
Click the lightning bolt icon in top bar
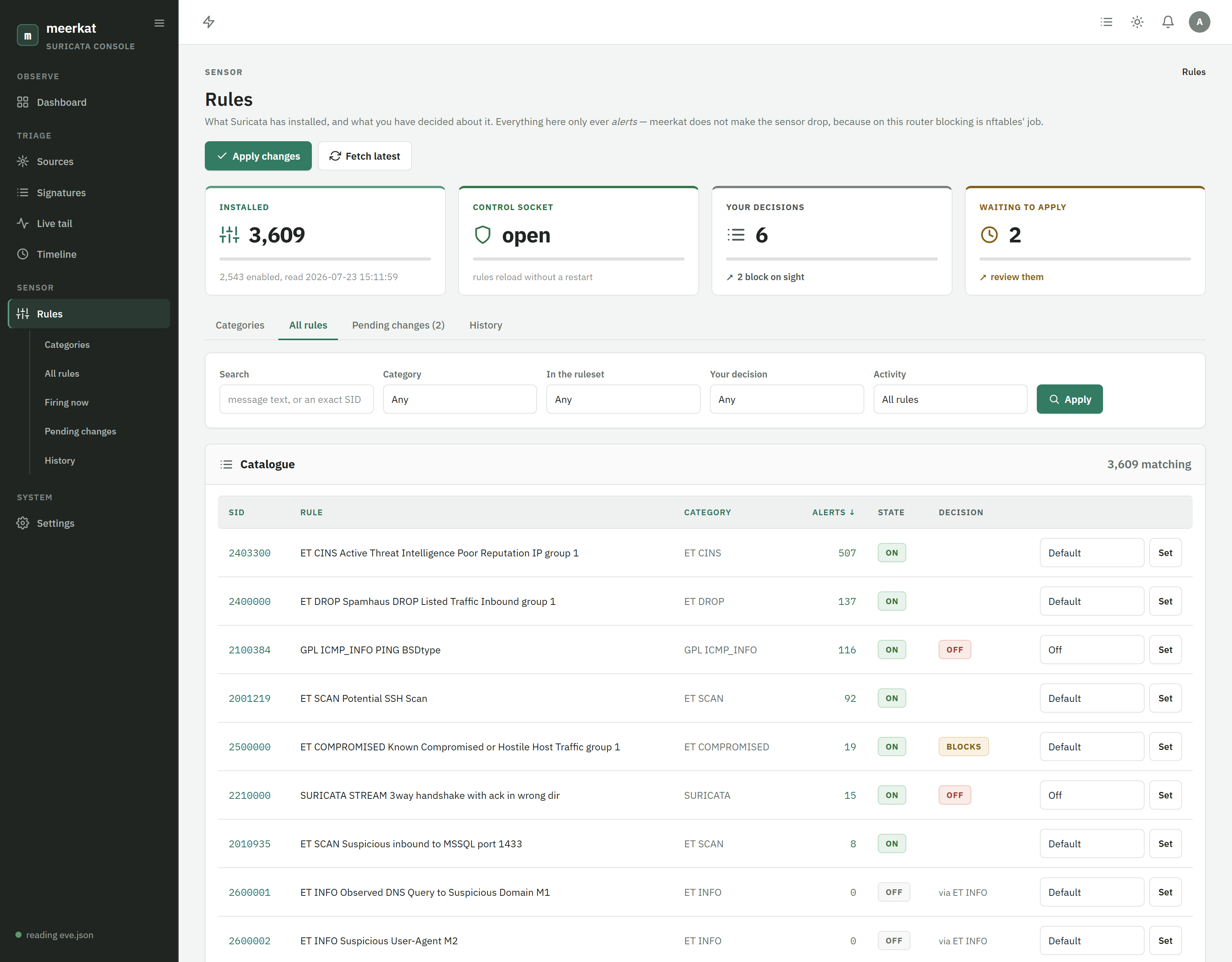pyautogui.click(x=209, y=22)
